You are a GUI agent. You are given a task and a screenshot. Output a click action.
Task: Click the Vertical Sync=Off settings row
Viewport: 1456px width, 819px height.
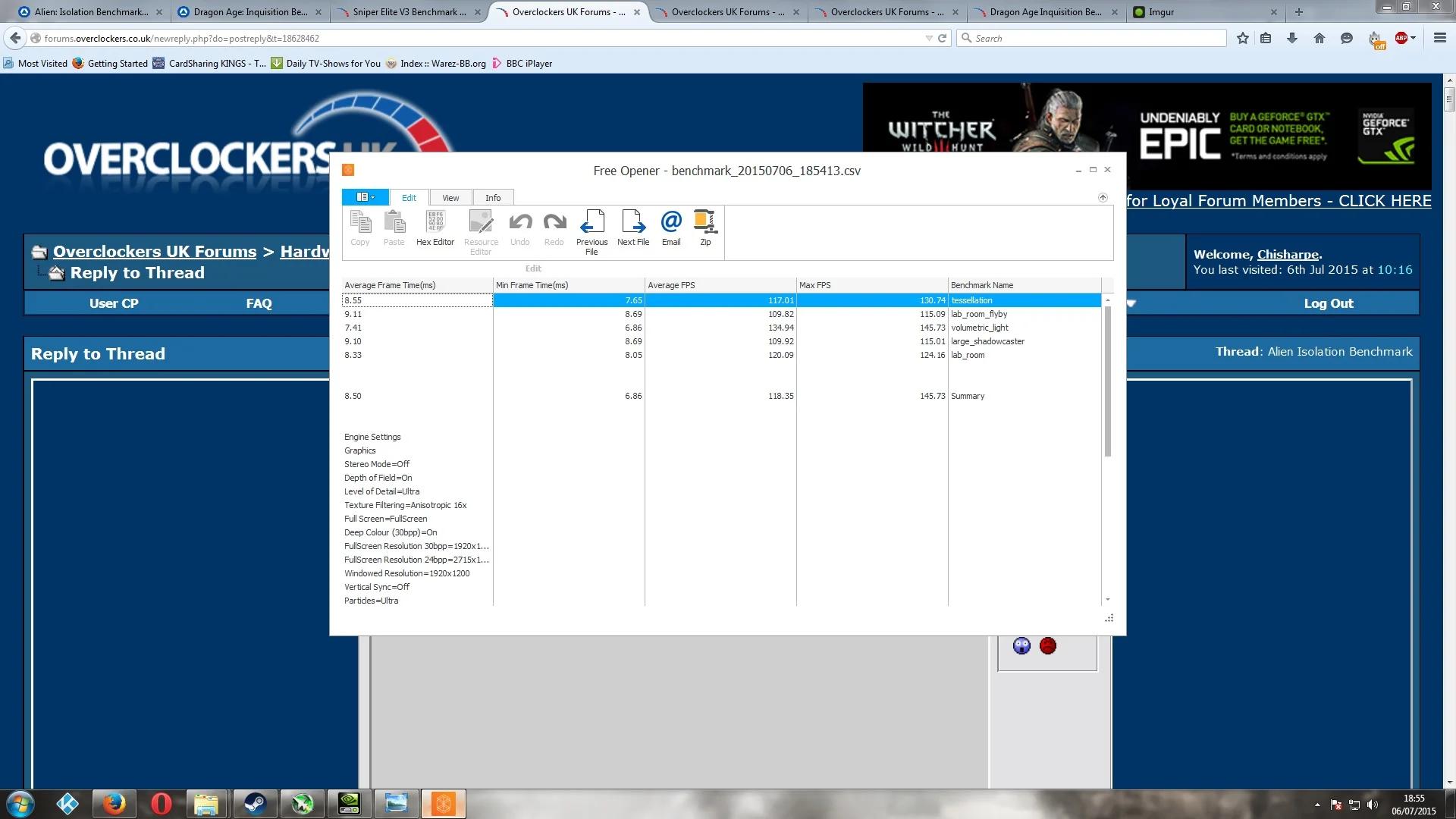[417, 587]
